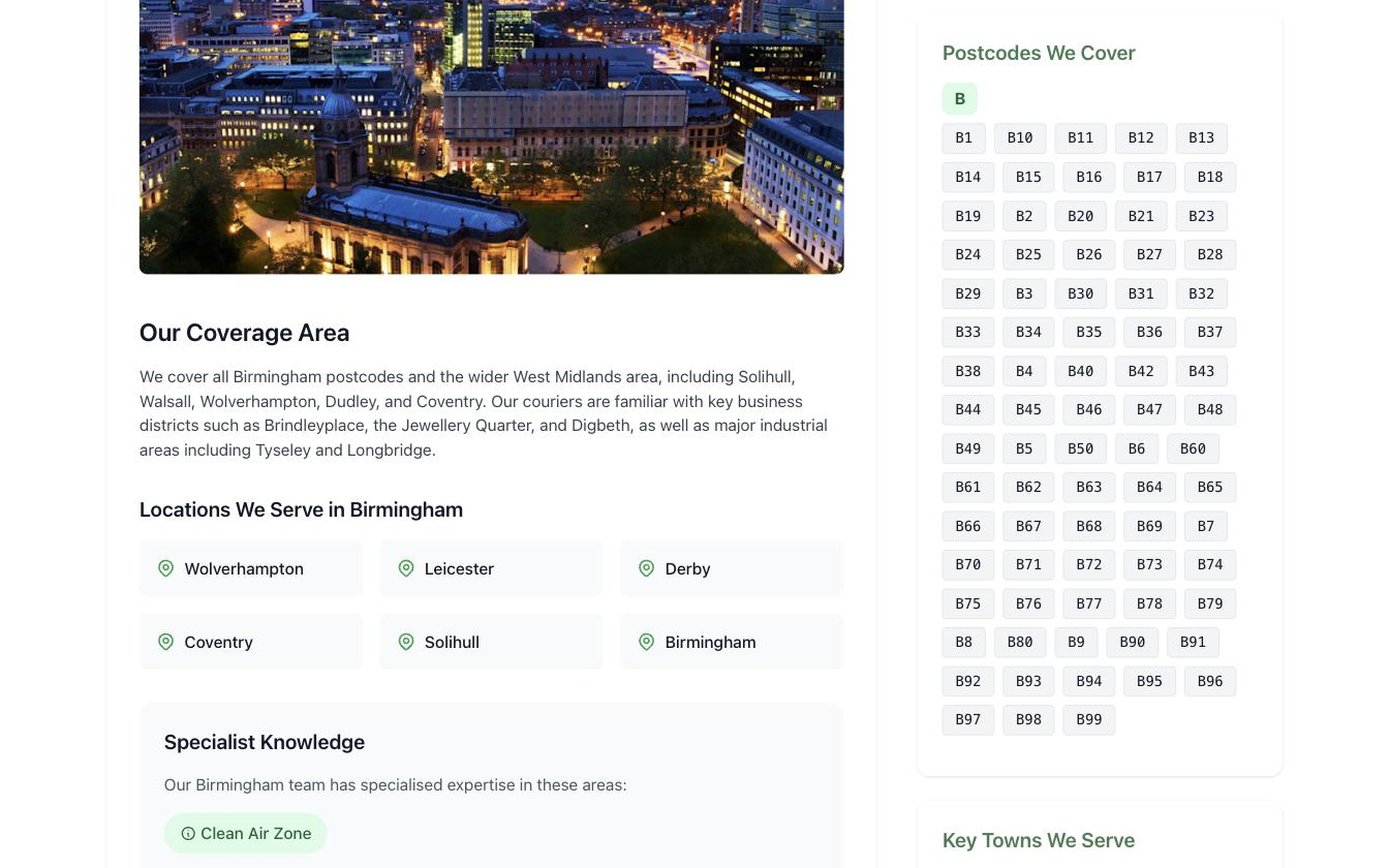Click postcode B8

pyautogui.click(x=964, y=642)
